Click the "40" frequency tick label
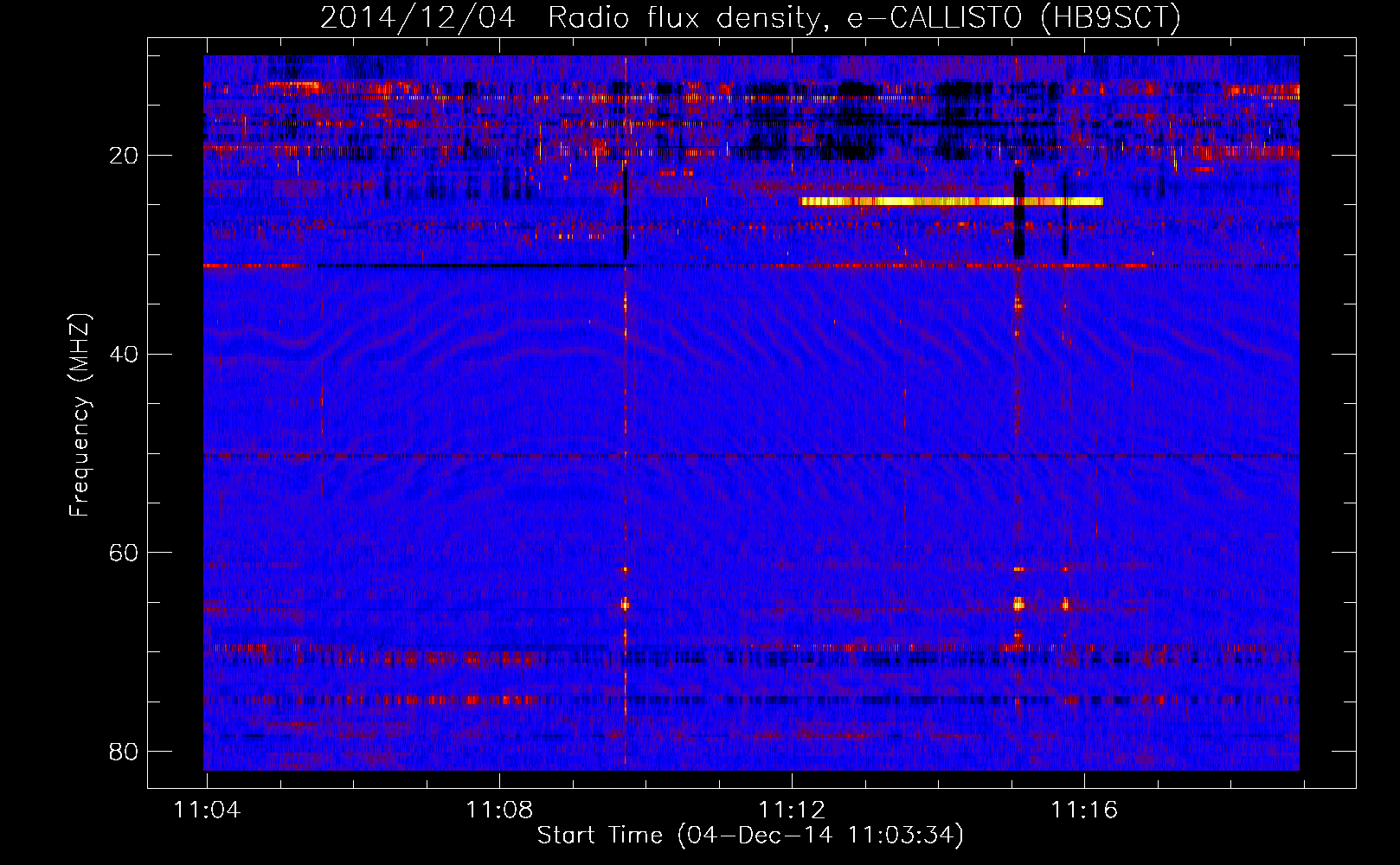 124,354
